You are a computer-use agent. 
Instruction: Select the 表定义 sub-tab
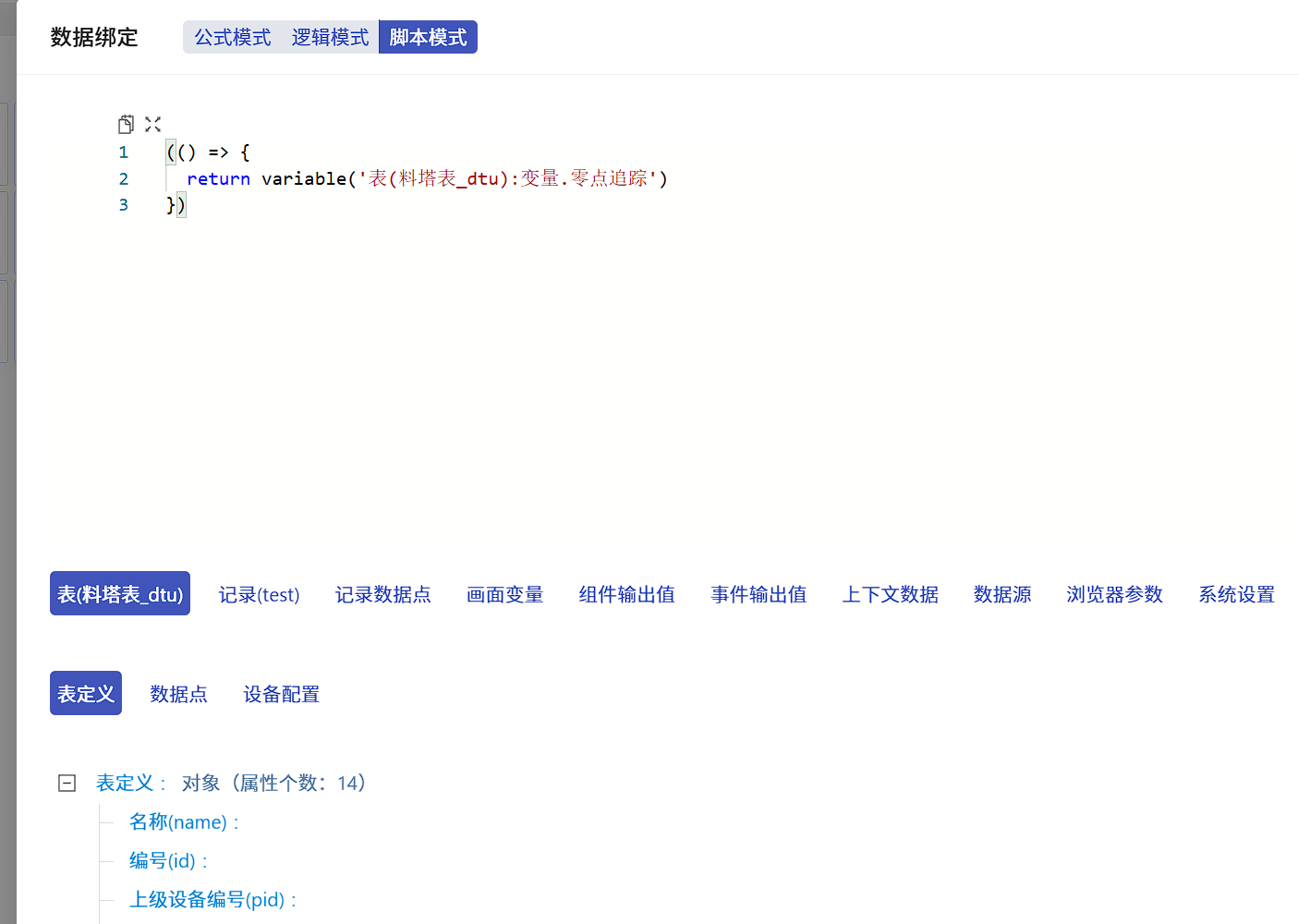coord(86,693)
